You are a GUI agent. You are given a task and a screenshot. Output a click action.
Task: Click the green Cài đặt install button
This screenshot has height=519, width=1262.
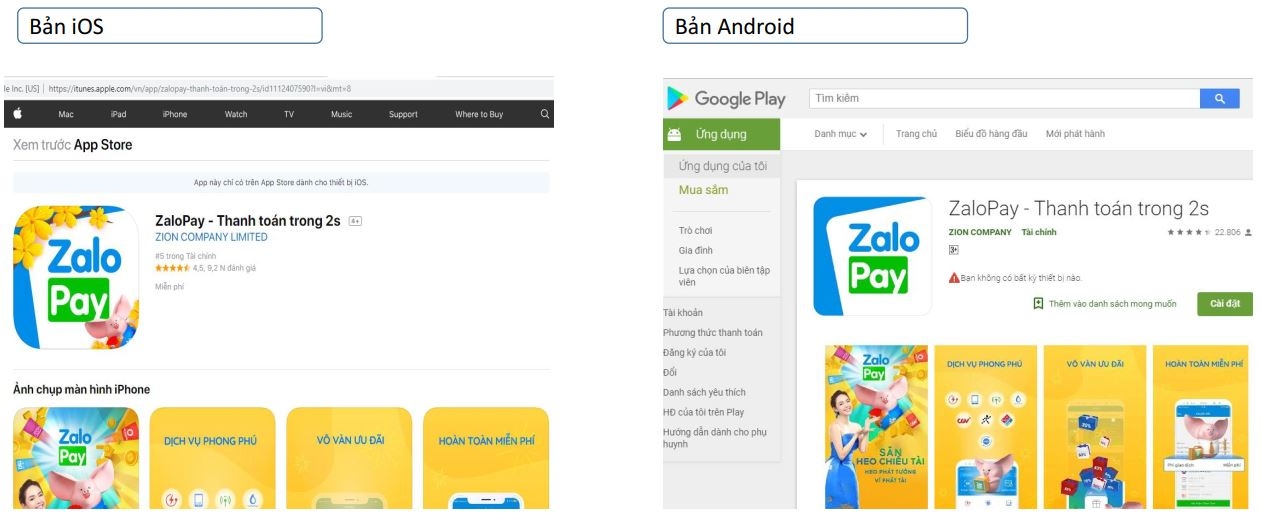(x=1225, y=304)
